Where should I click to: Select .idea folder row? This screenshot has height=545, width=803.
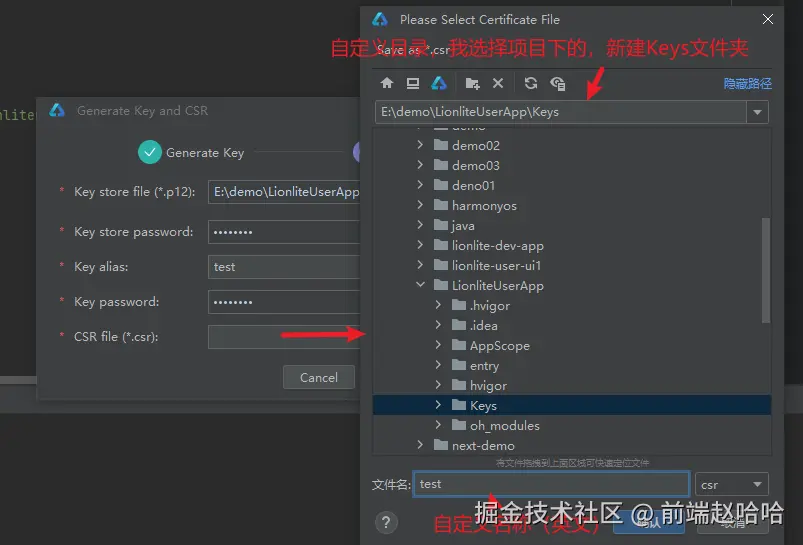(572, 325)
